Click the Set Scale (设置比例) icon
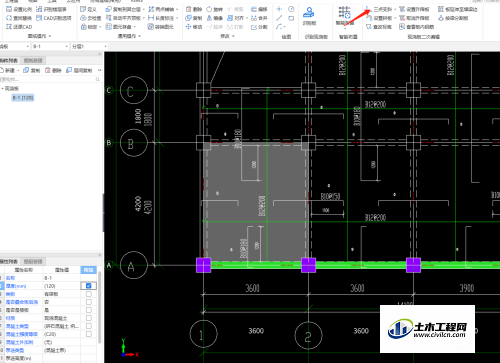This screenshot has height=363, width=500. 9,9
